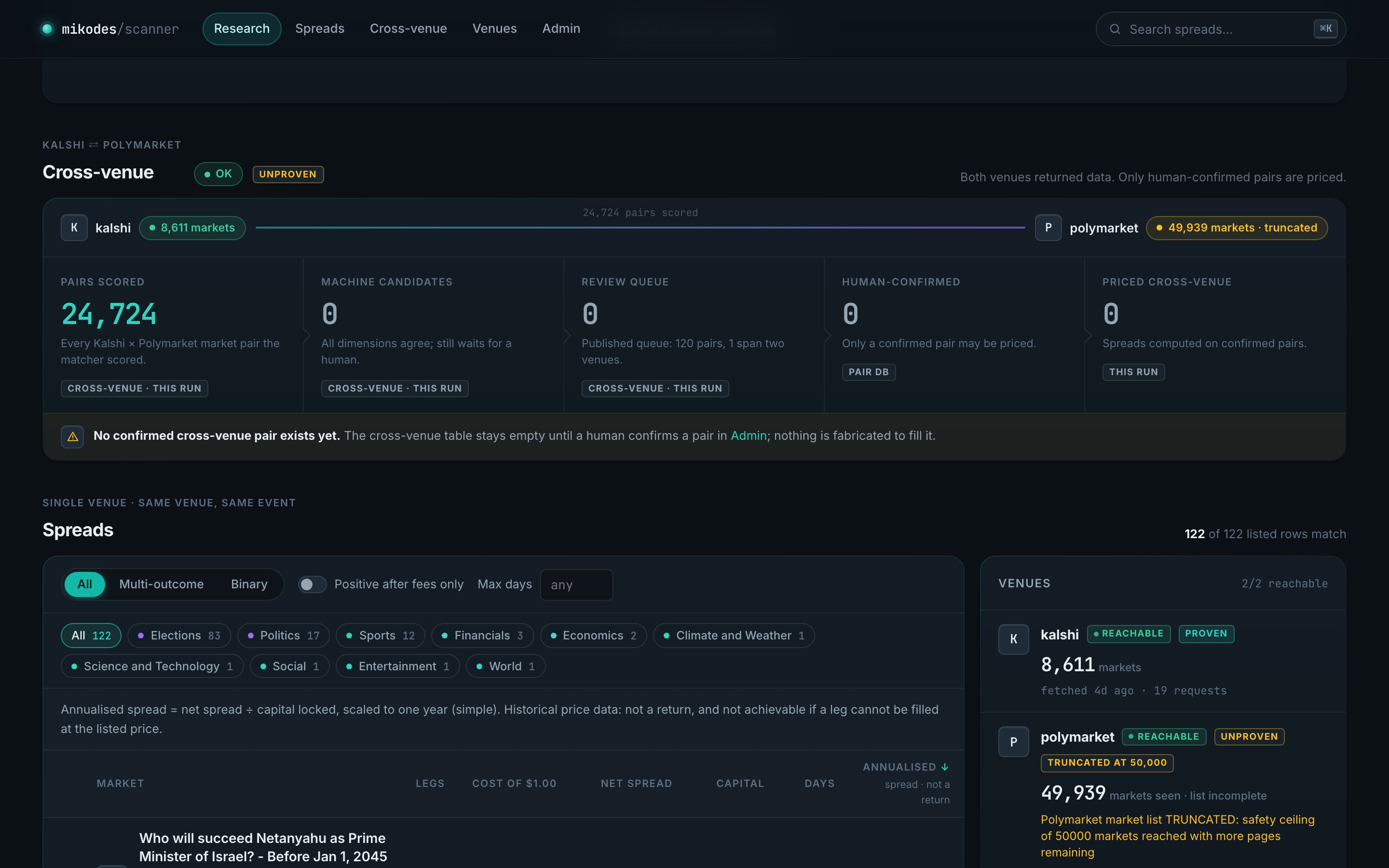Click the 2/2 reachable label

coord(1284,584)
